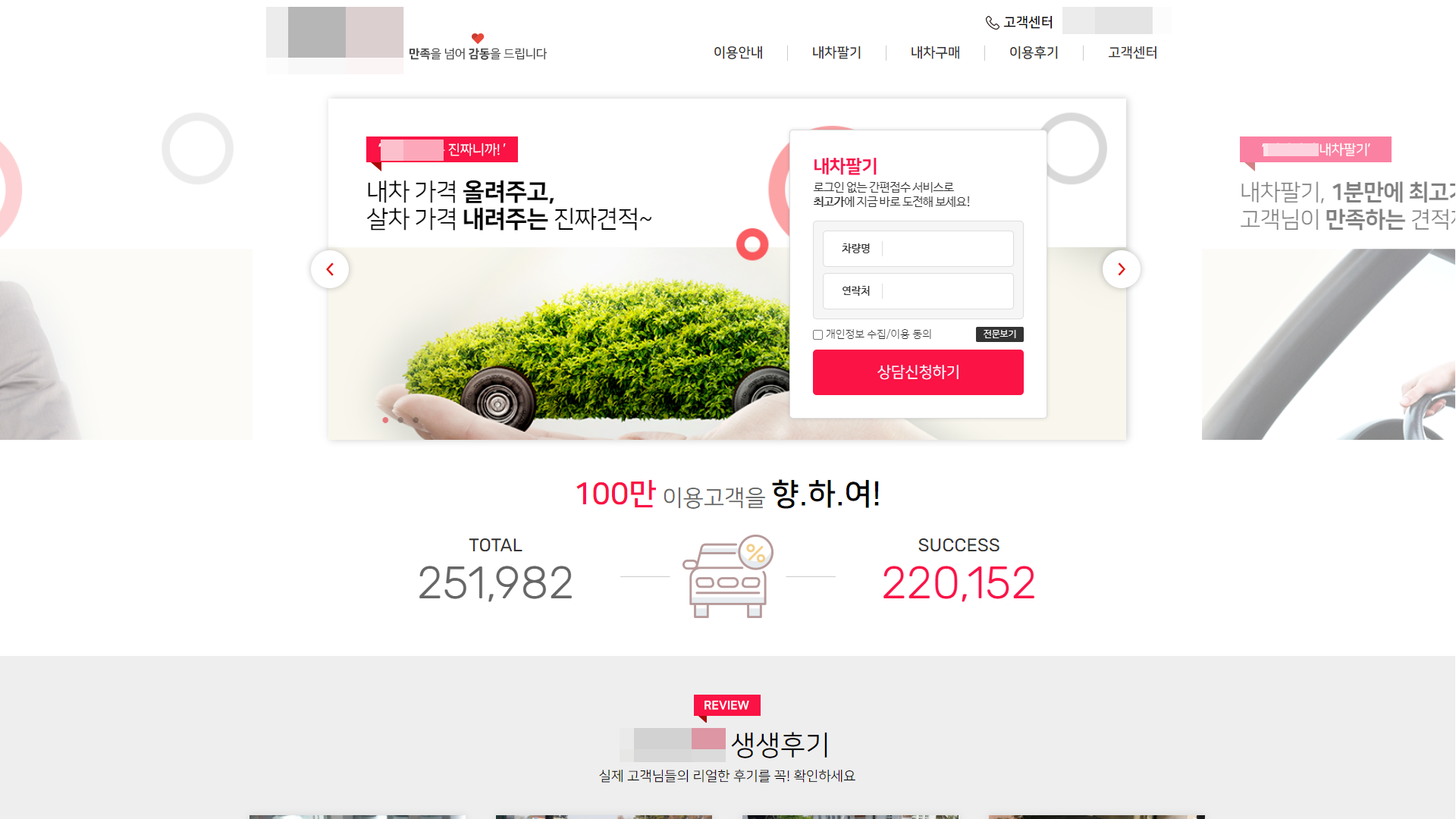Click the red REVIEW label tag

pyautogui.click(x=726, y=705)
